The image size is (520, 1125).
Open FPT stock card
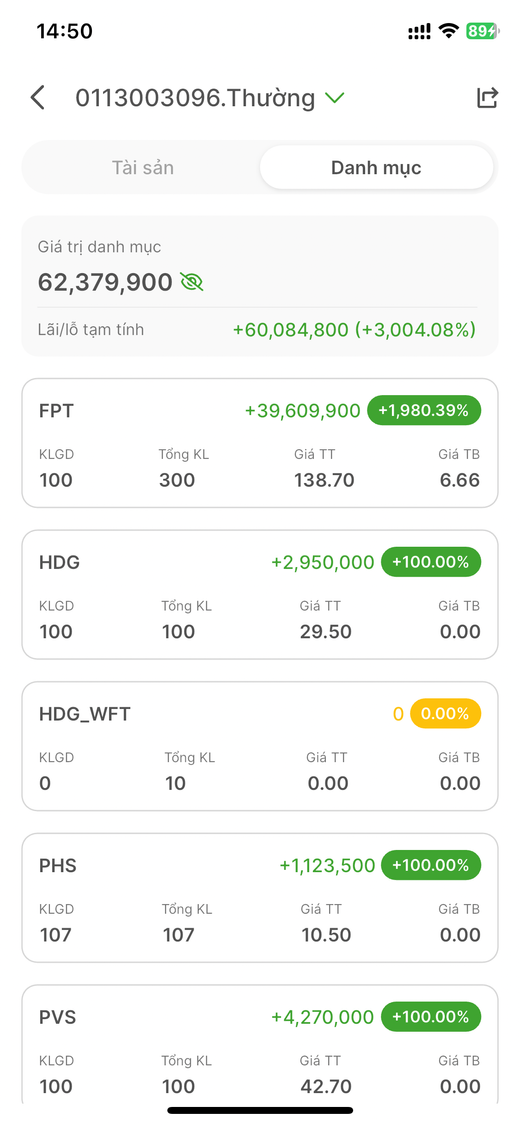coord(260,443)
